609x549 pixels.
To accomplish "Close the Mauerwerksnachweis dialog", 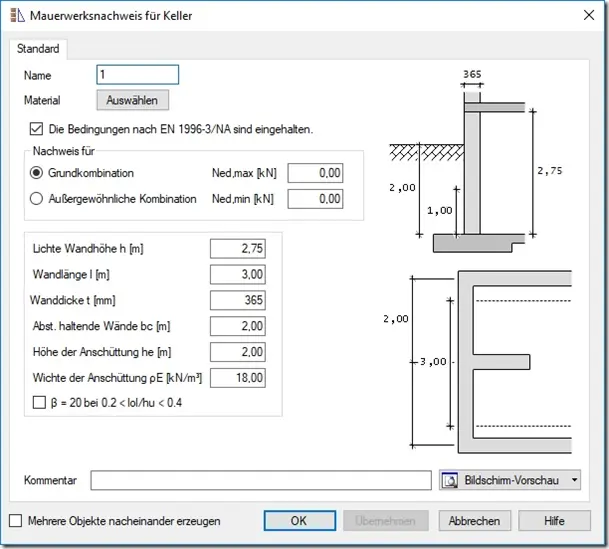I will (589, 15).
